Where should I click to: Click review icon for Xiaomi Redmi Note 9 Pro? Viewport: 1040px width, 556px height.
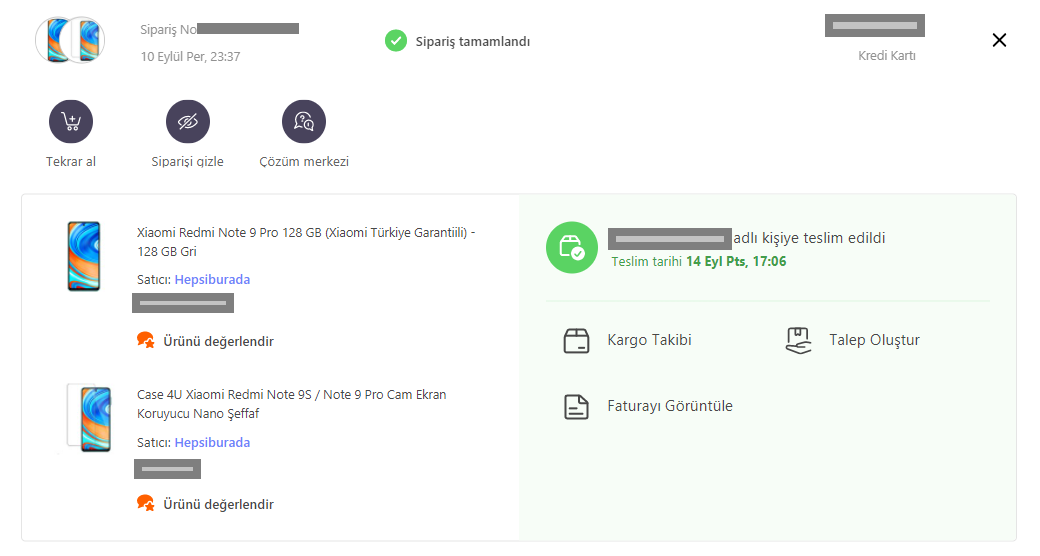145,340
